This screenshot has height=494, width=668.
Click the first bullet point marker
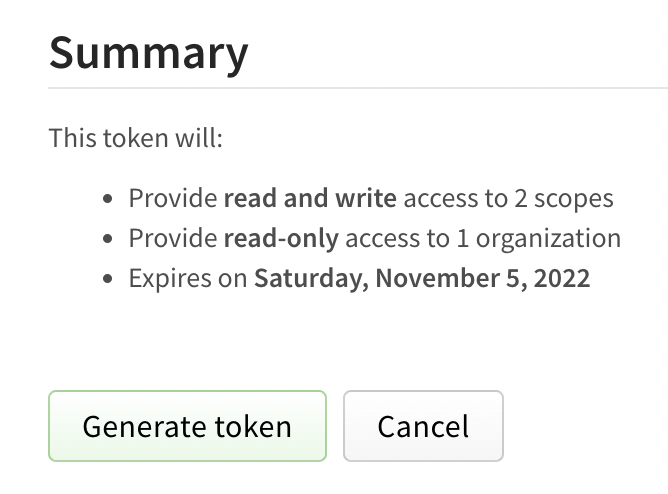[108, 199]
